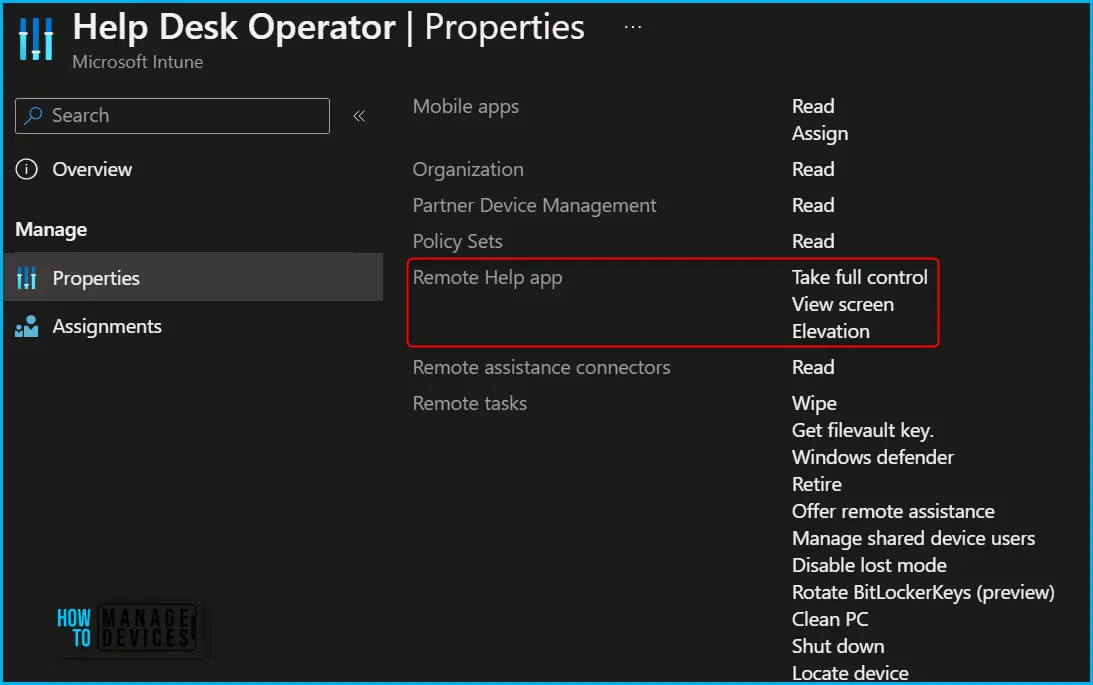
Task: Click the Help Desk Operator | Properties title
Action: tap(328, 28)
